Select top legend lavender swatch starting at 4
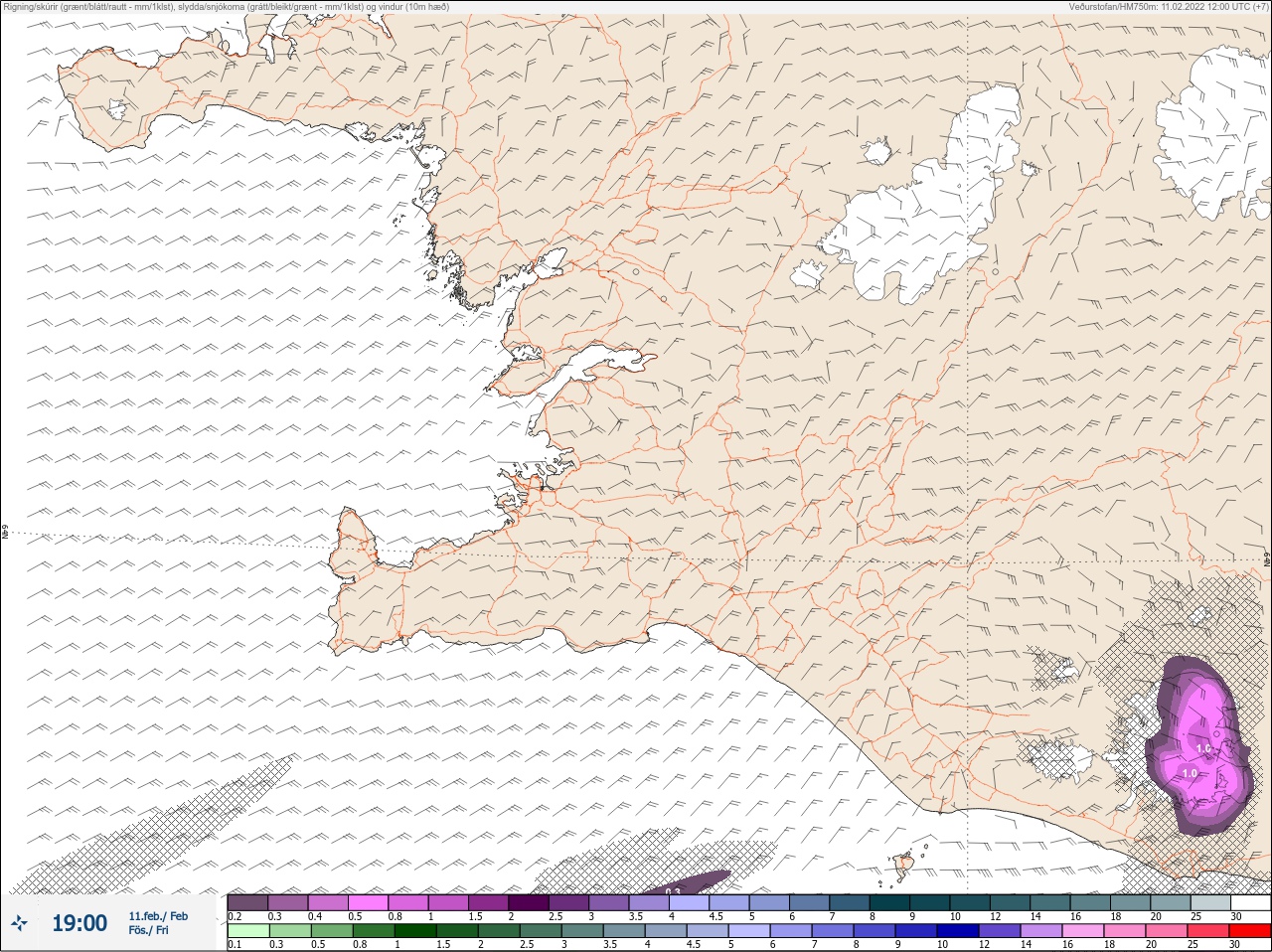Screen dimensions: 1272x952 (692, 902)
